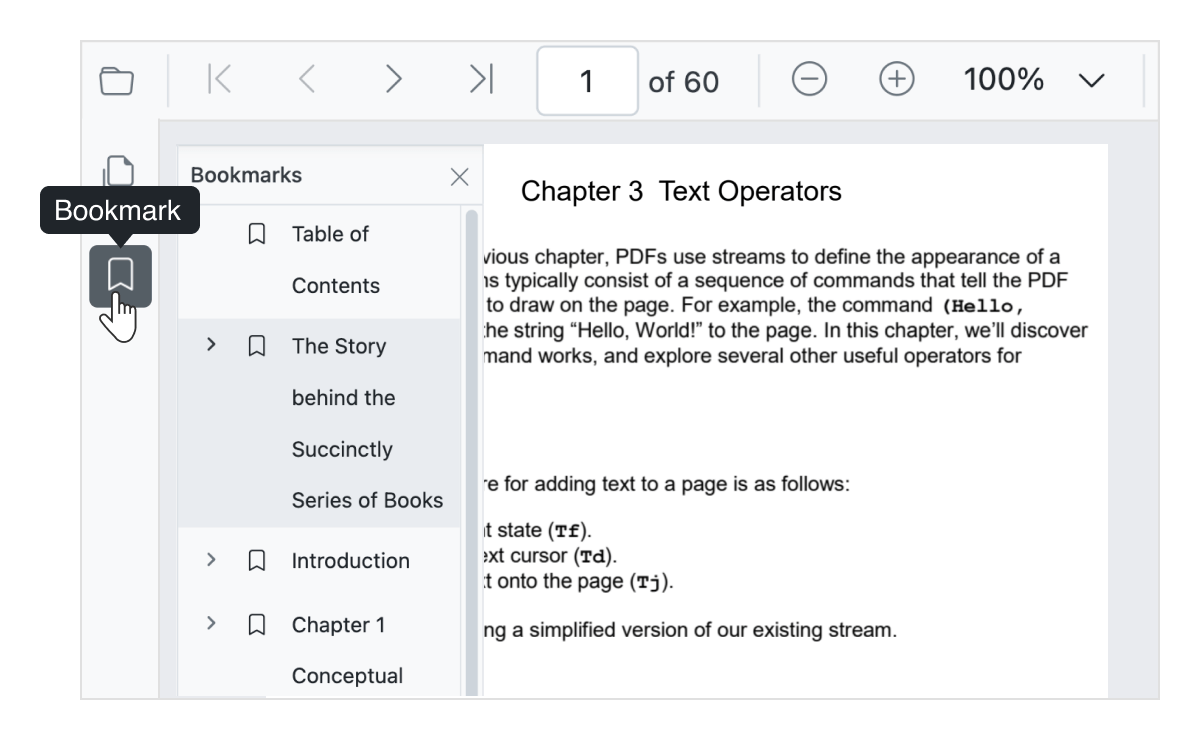The width and height of the screenshot is (1200, 740).
Task: Open the zoom level dropdown
Action: tap(1091, 80)
